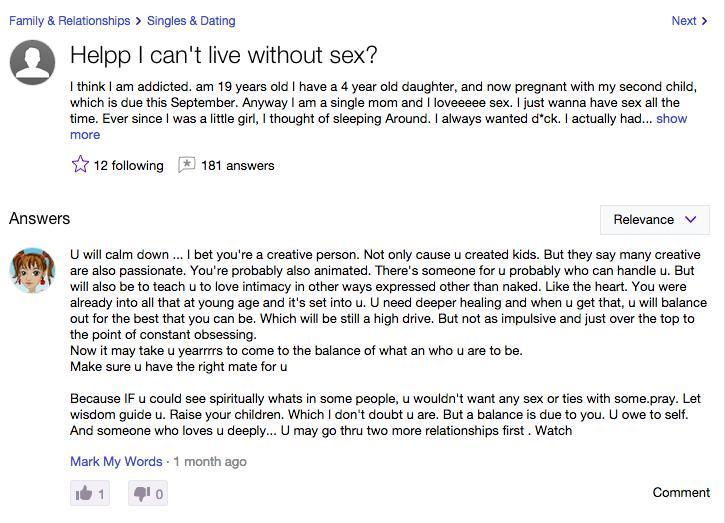Expand question text with show more
The width and height of the screenshot is (725, 523).
coord(671,119)
